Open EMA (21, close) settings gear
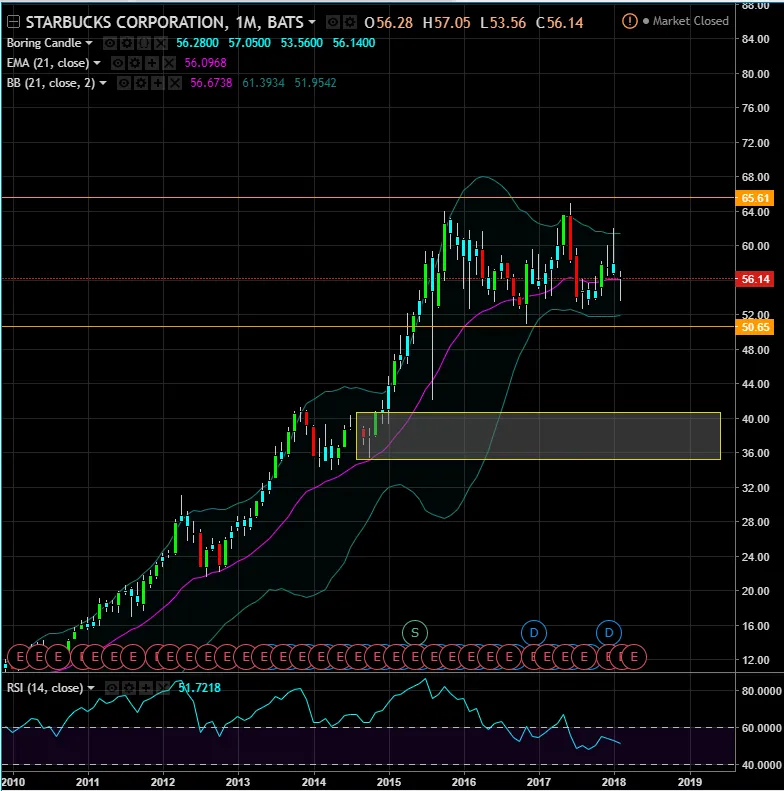 [135, 63]
